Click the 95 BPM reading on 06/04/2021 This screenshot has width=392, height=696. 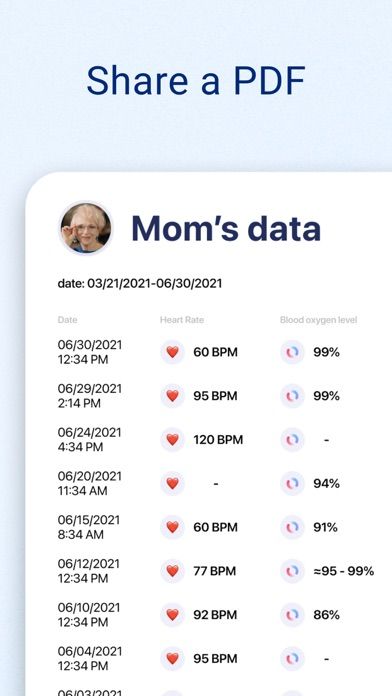click(215, 659)
